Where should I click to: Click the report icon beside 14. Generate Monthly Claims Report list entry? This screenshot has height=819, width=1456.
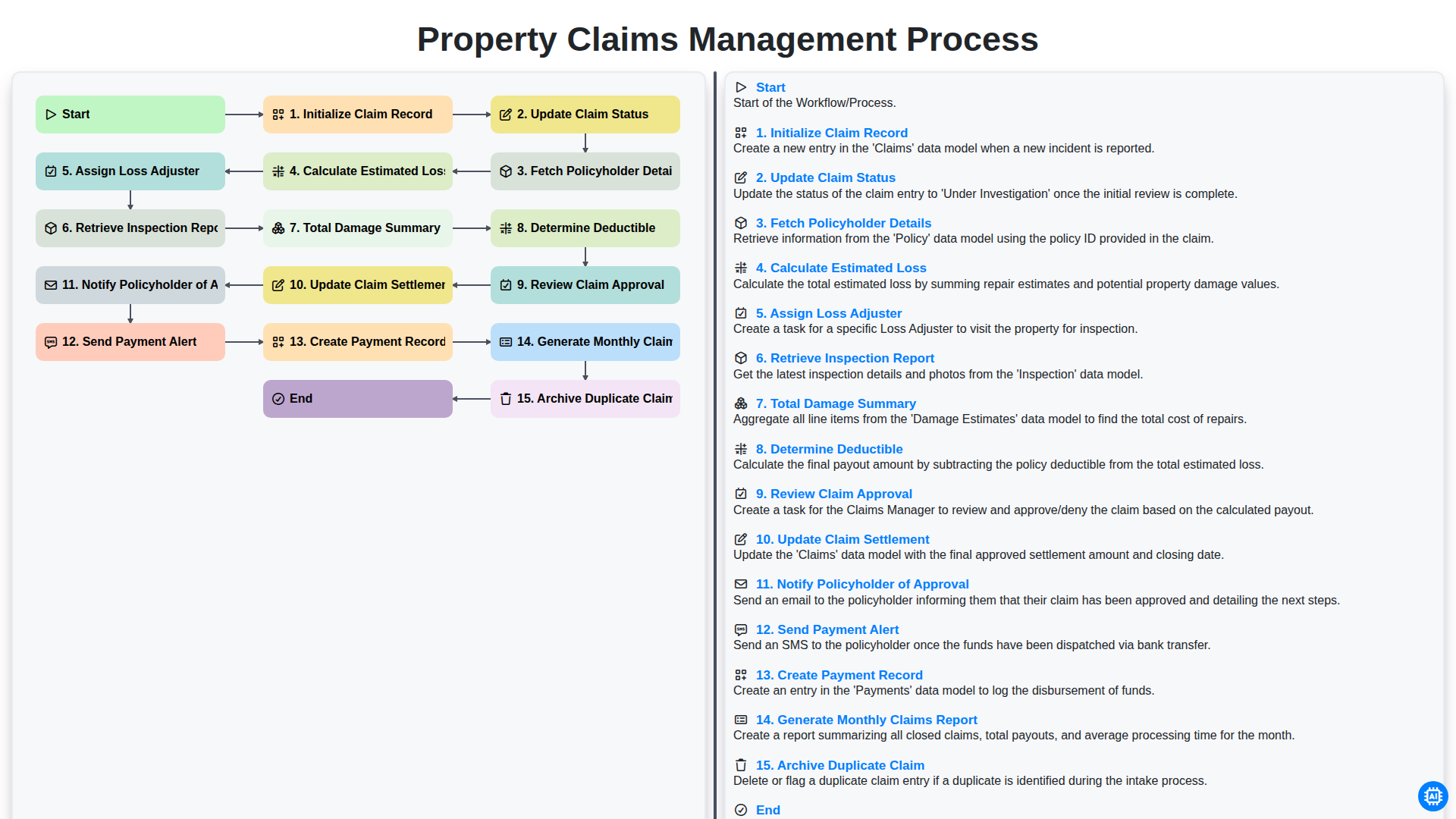(741, 720)
